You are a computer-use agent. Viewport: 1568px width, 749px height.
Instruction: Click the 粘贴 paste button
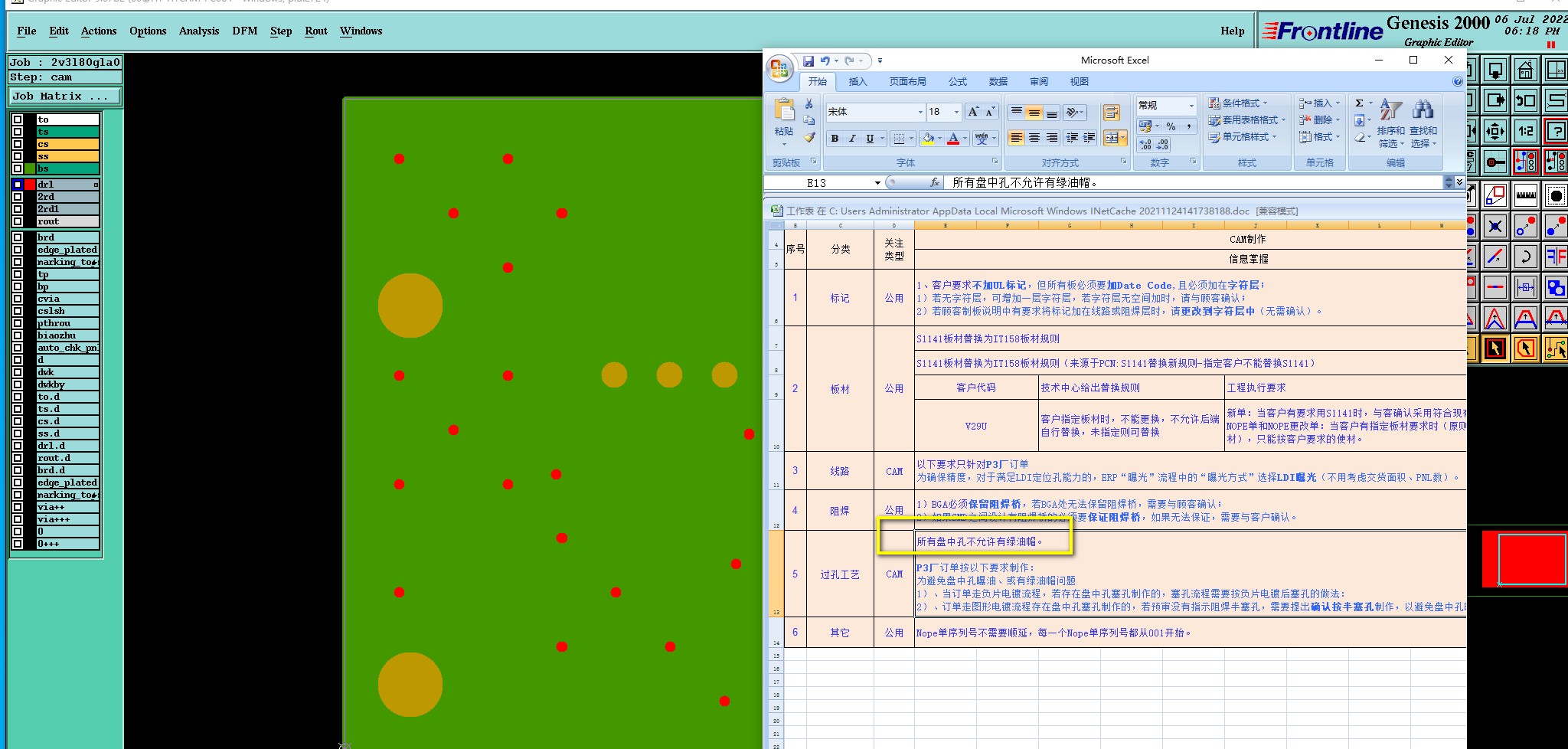(x=783, y=123)
